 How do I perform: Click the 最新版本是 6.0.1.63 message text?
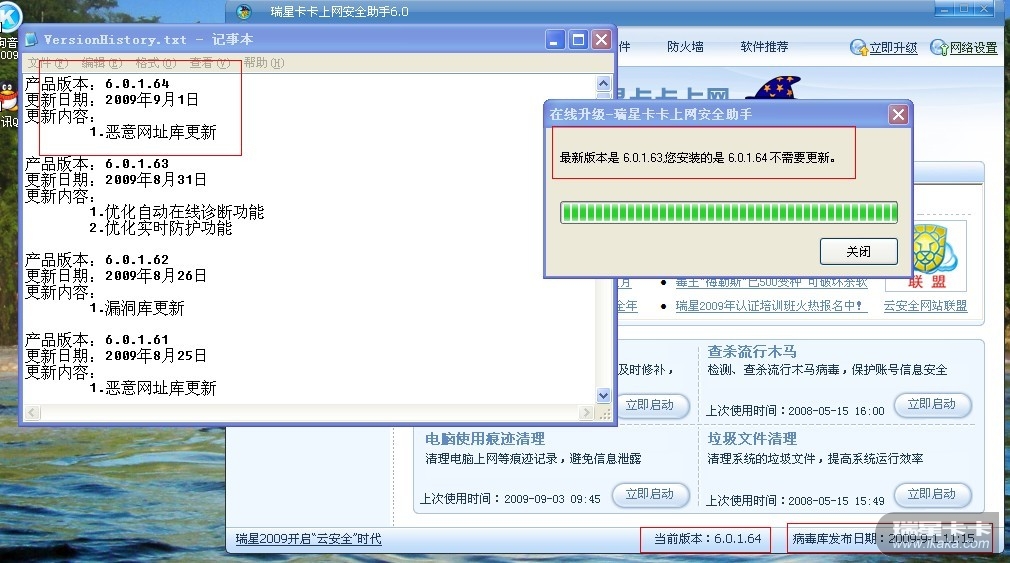point(698,157)
